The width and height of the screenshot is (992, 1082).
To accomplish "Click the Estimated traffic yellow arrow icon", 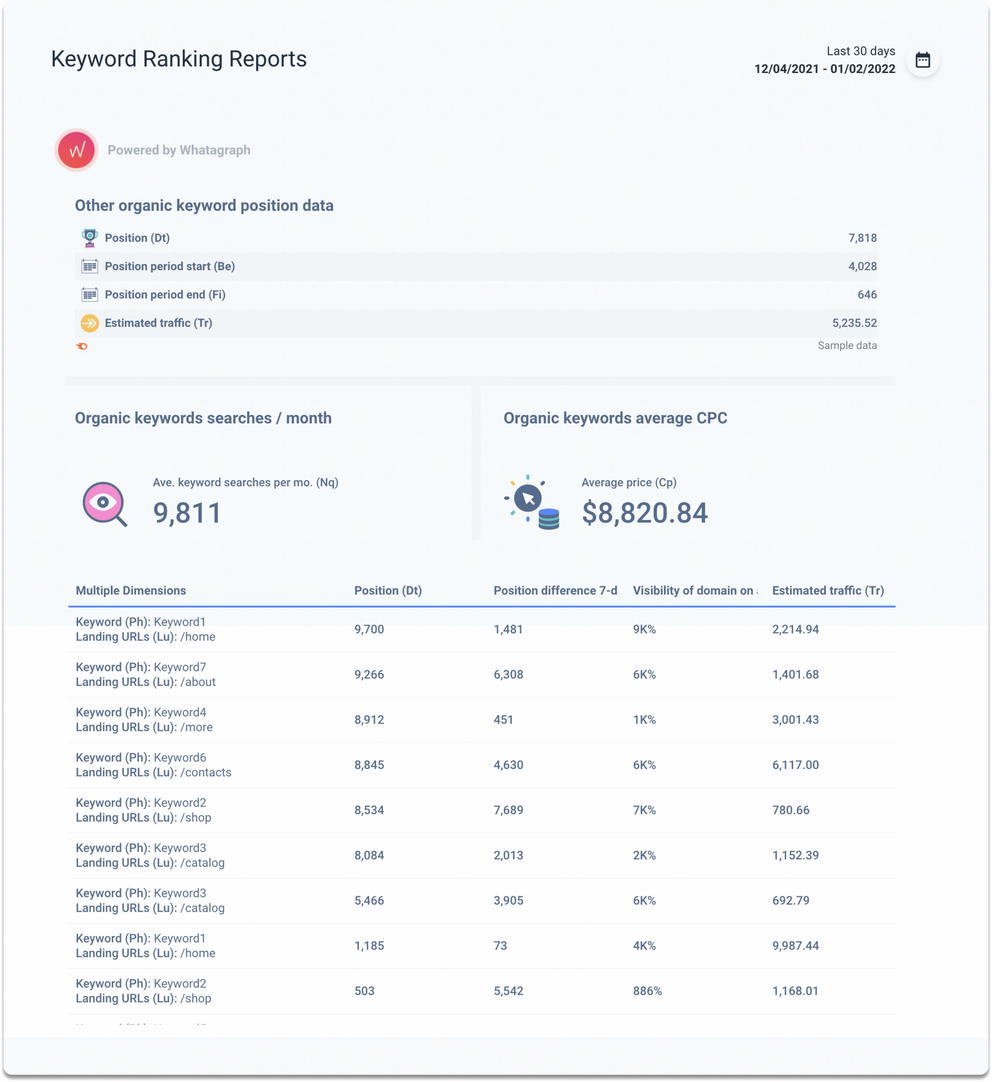I will pos(89,322).
